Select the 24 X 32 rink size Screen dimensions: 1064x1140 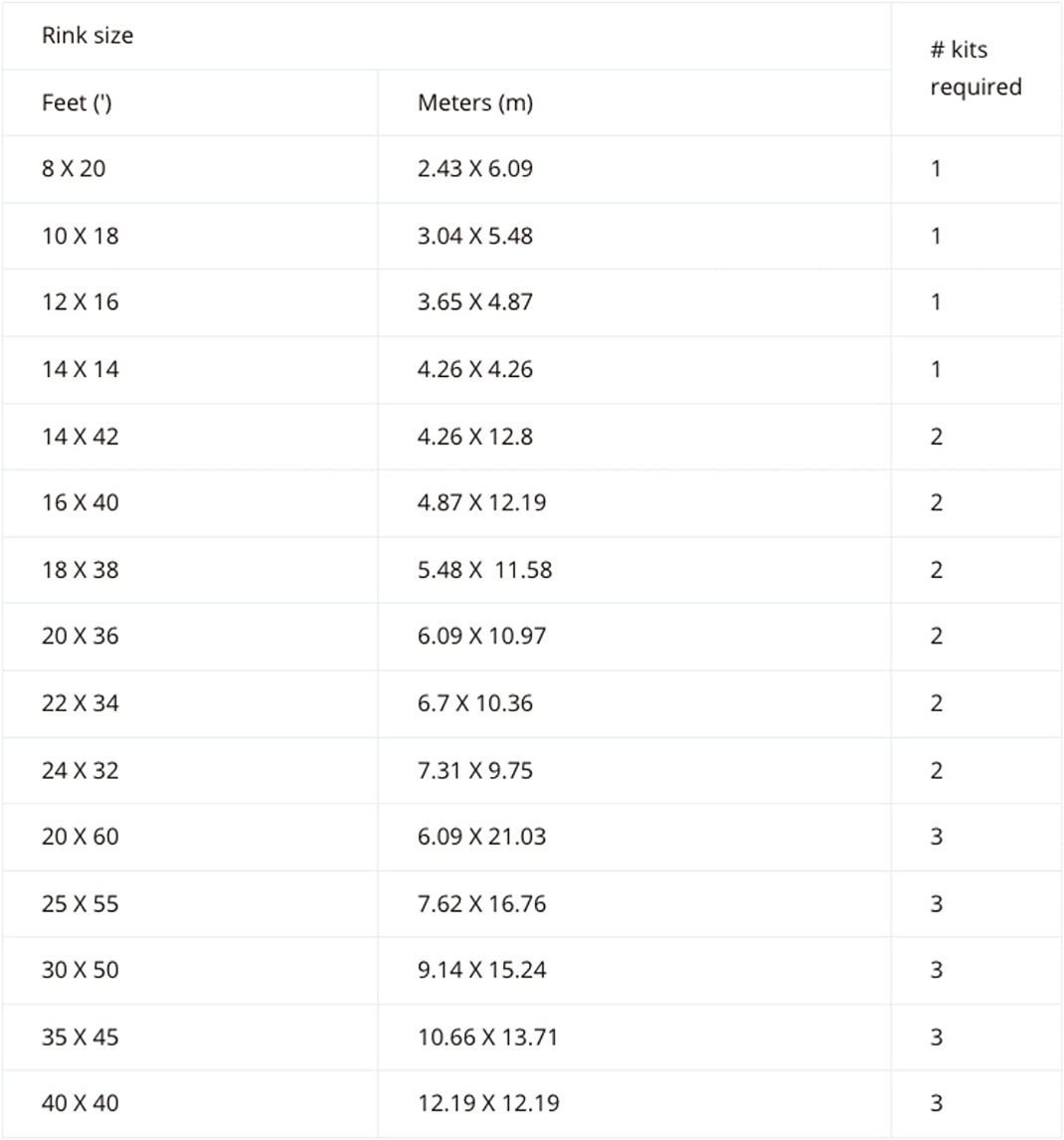80,771
